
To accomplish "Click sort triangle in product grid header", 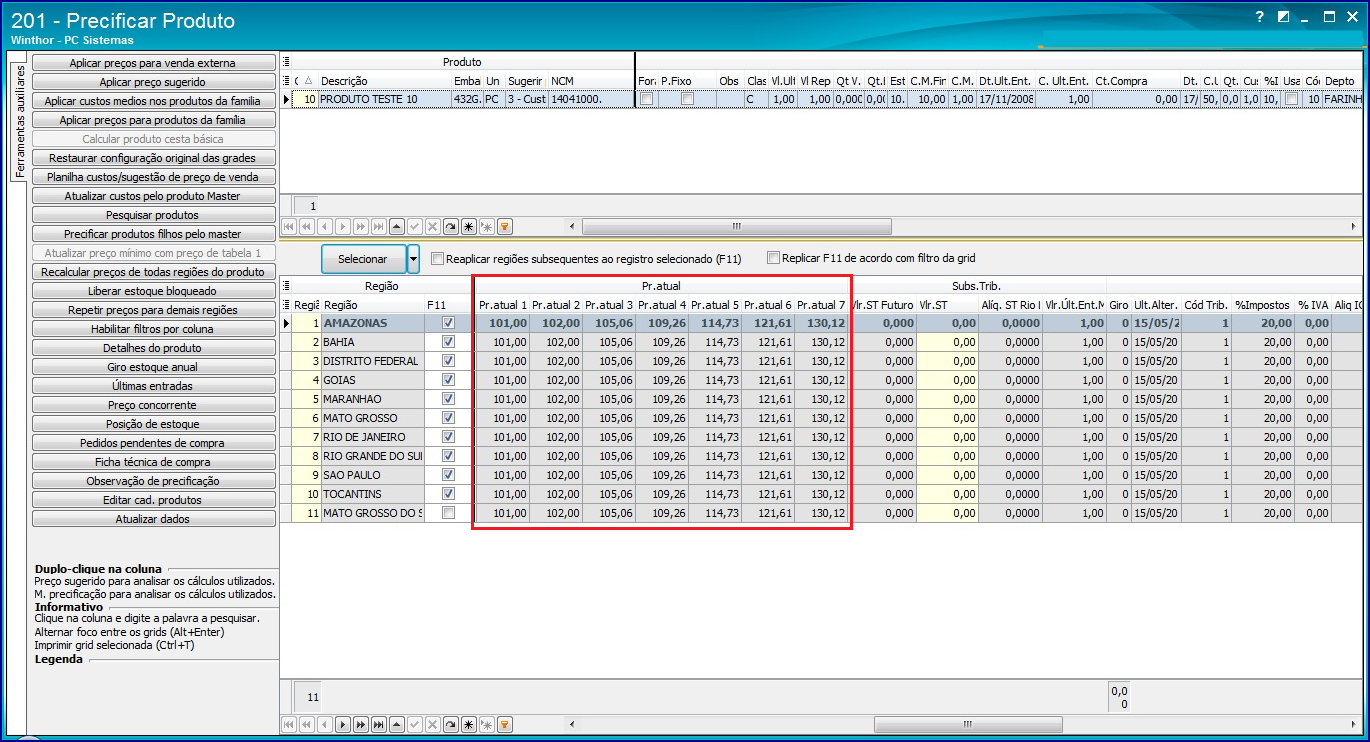I will pos(308,81).
